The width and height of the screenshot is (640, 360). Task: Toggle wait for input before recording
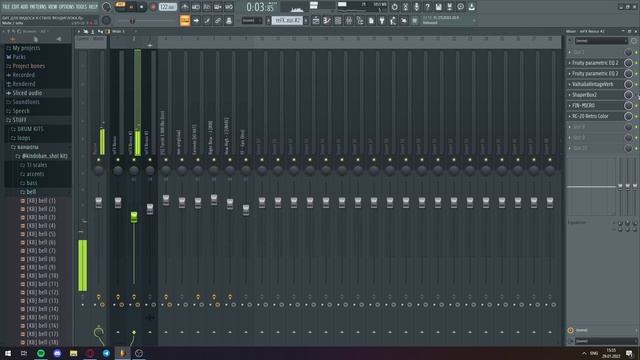point(196,7)
